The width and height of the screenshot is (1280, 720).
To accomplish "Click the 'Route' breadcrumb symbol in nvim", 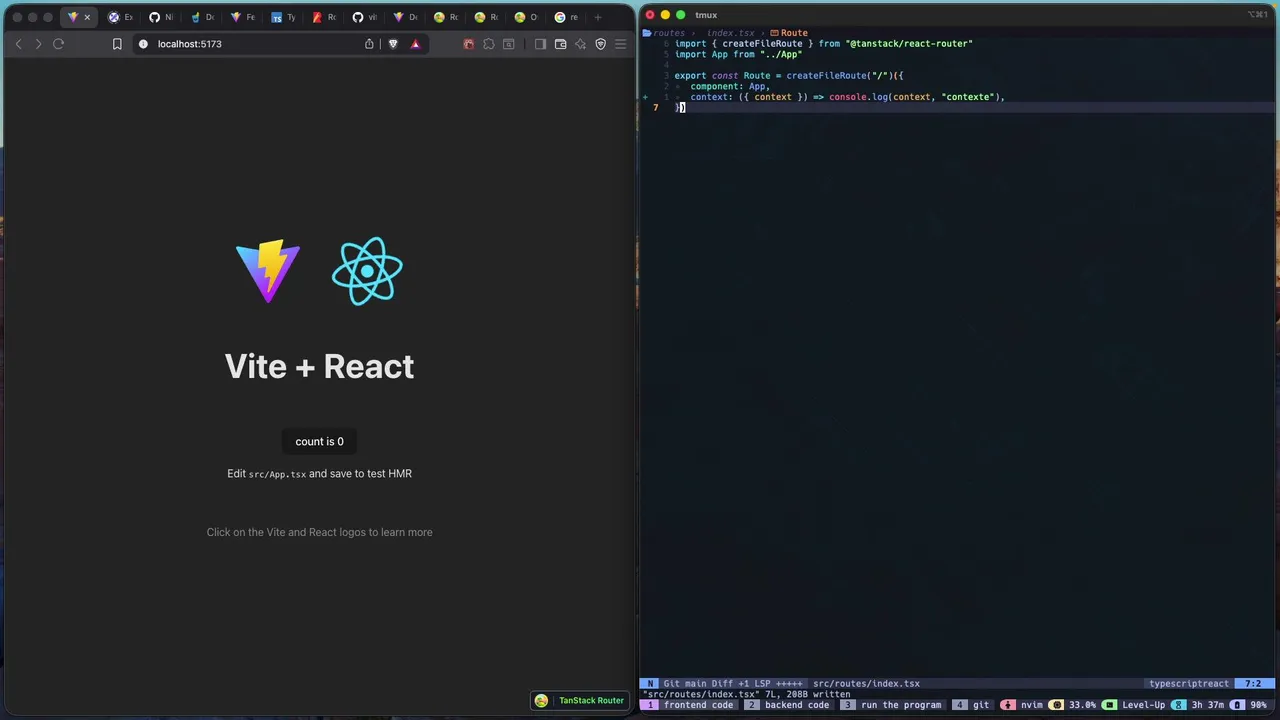I will (788, 33).
